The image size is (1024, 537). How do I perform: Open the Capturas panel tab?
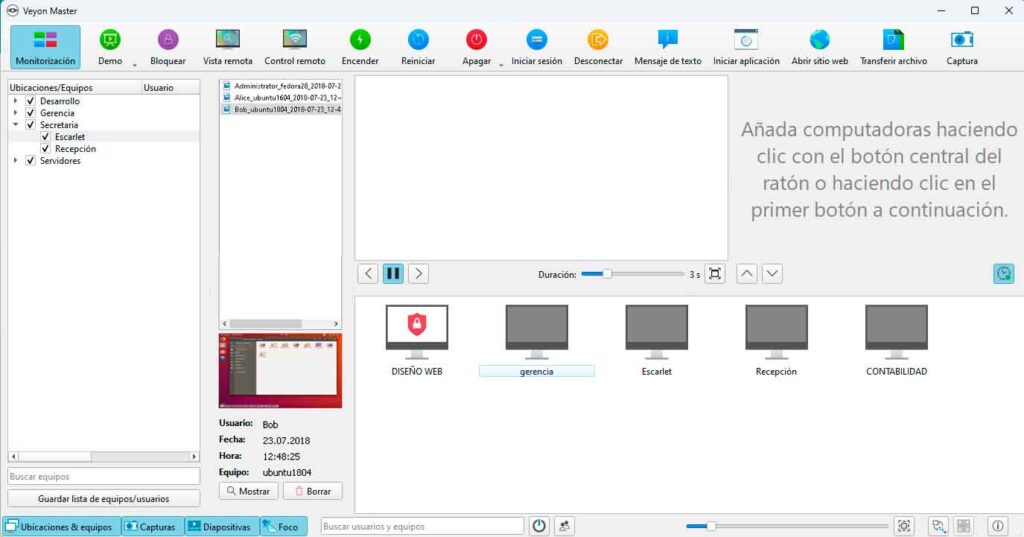click(152, 526)
